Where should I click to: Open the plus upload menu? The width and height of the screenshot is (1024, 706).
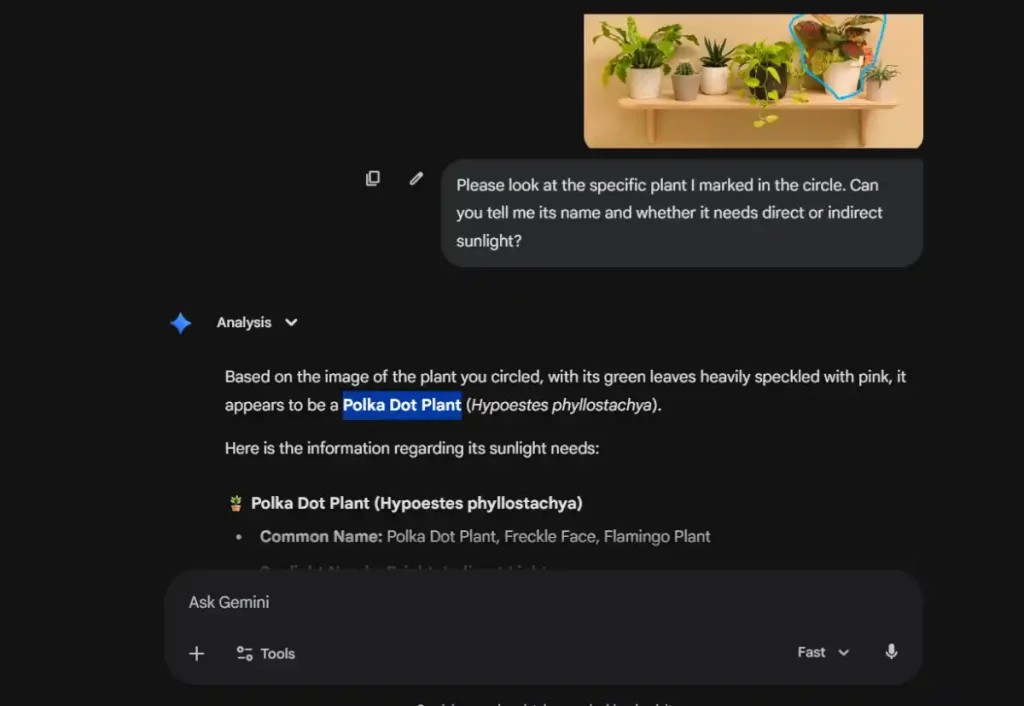coord(196,653)
